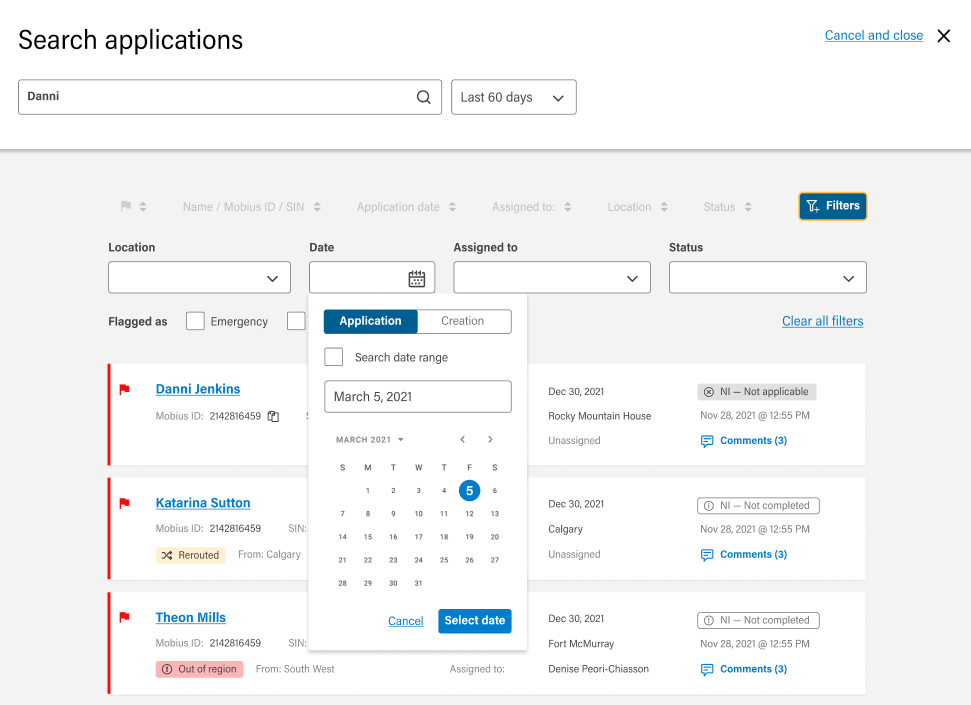This screenshot has width=971, height=705.
Task: Click the Rerouted shuffle badge
Action: coord(191,555)
